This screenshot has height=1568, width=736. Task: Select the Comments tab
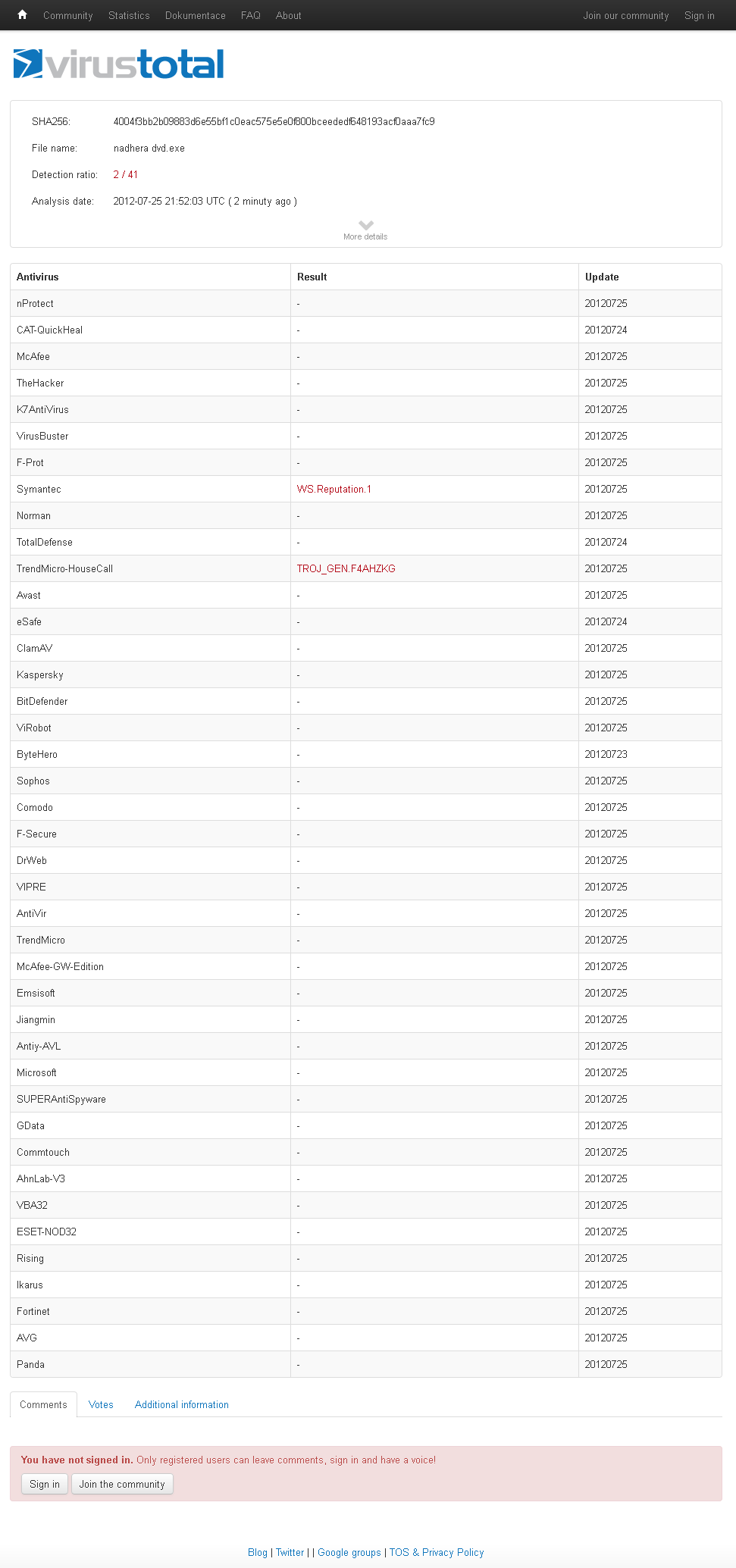(x=43, y=1404)
